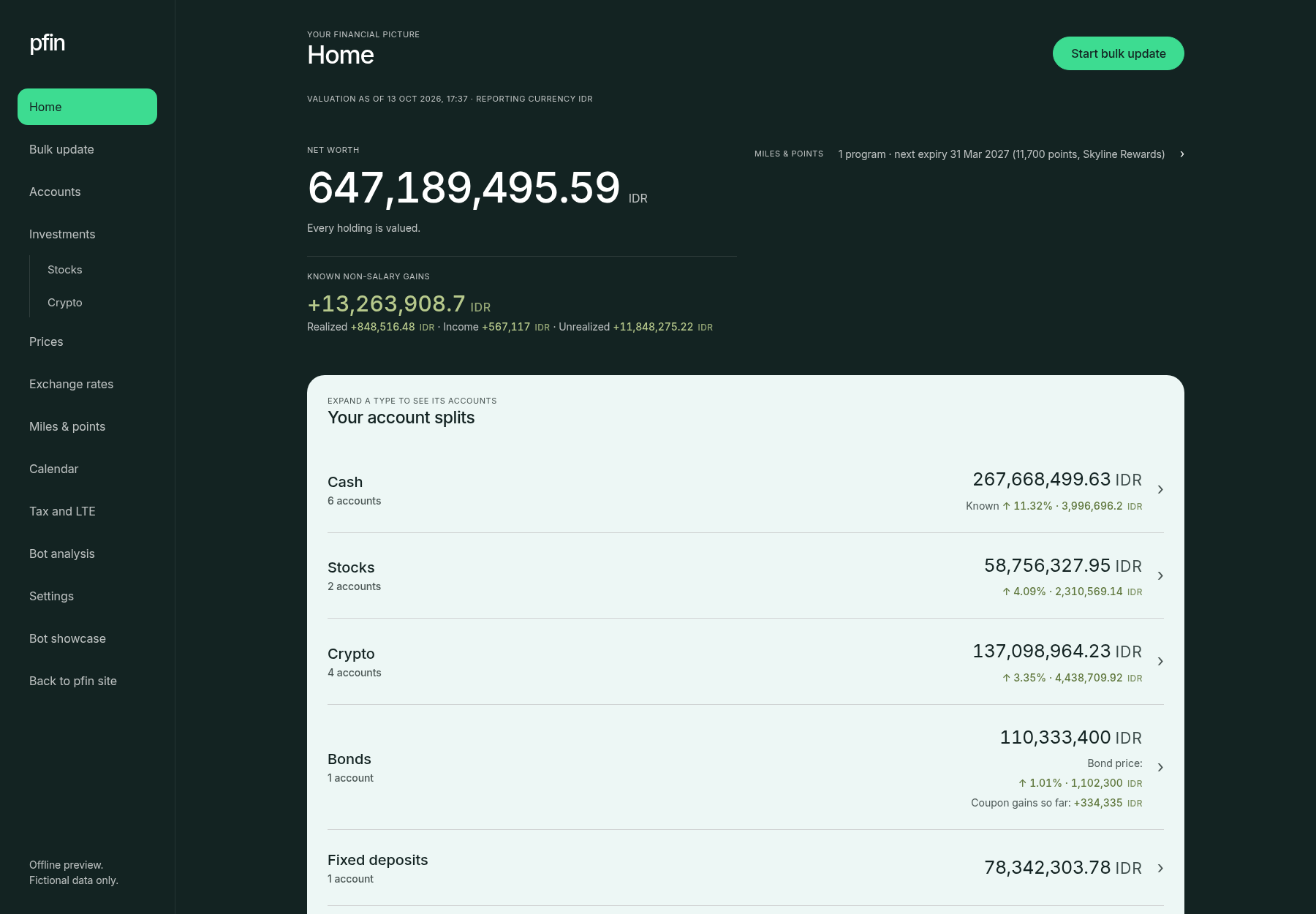
Task: Expand the Crypto row chevron
Action: click(x=1160, y=662)
